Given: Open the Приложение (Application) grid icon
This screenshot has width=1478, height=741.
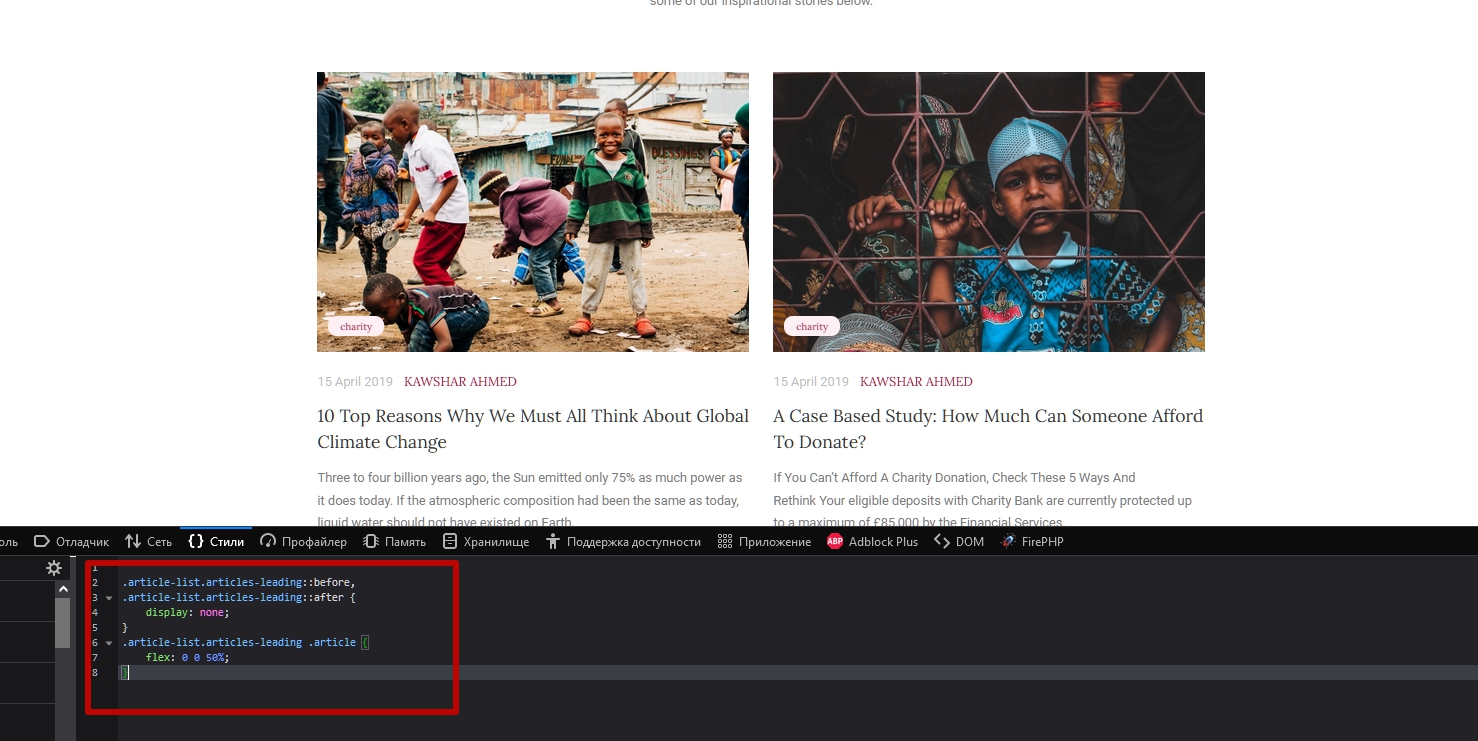Looking at the screenshot, I should (x=725, y=541).
